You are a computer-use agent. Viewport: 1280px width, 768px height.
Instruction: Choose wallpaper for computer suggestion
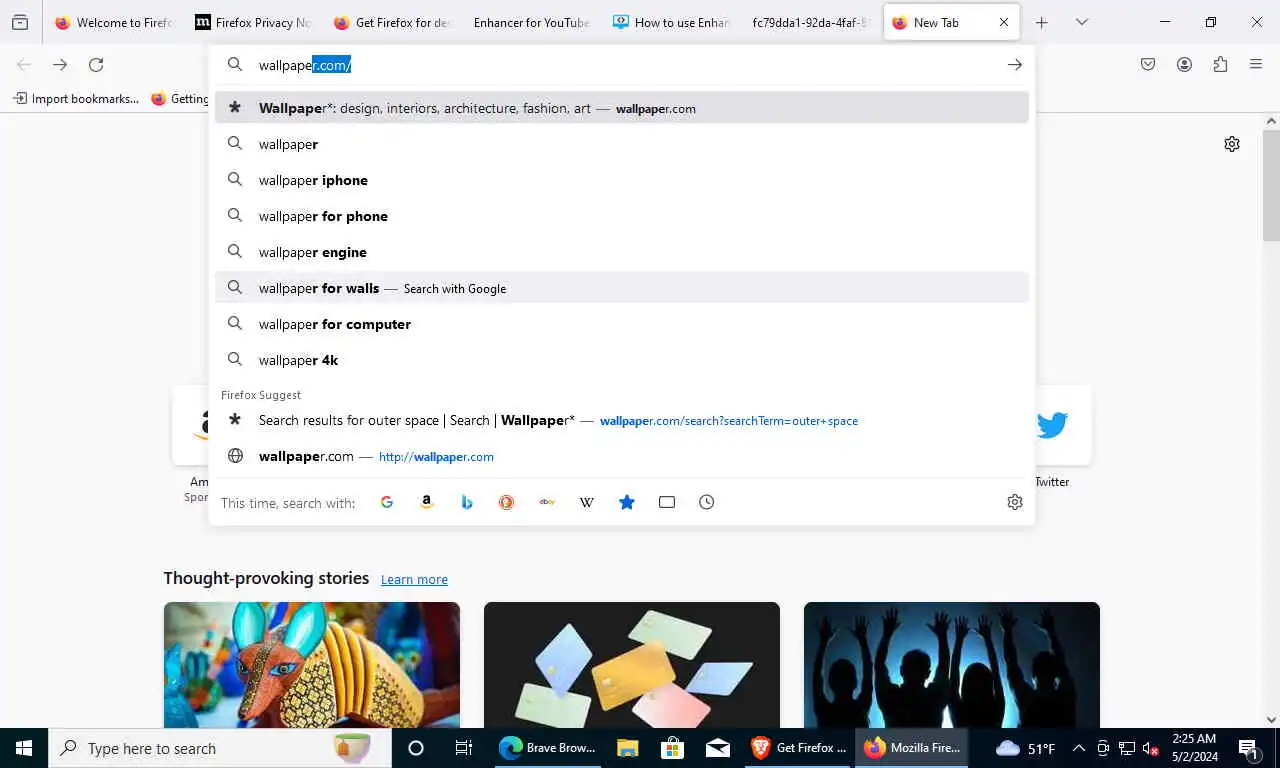622,324
